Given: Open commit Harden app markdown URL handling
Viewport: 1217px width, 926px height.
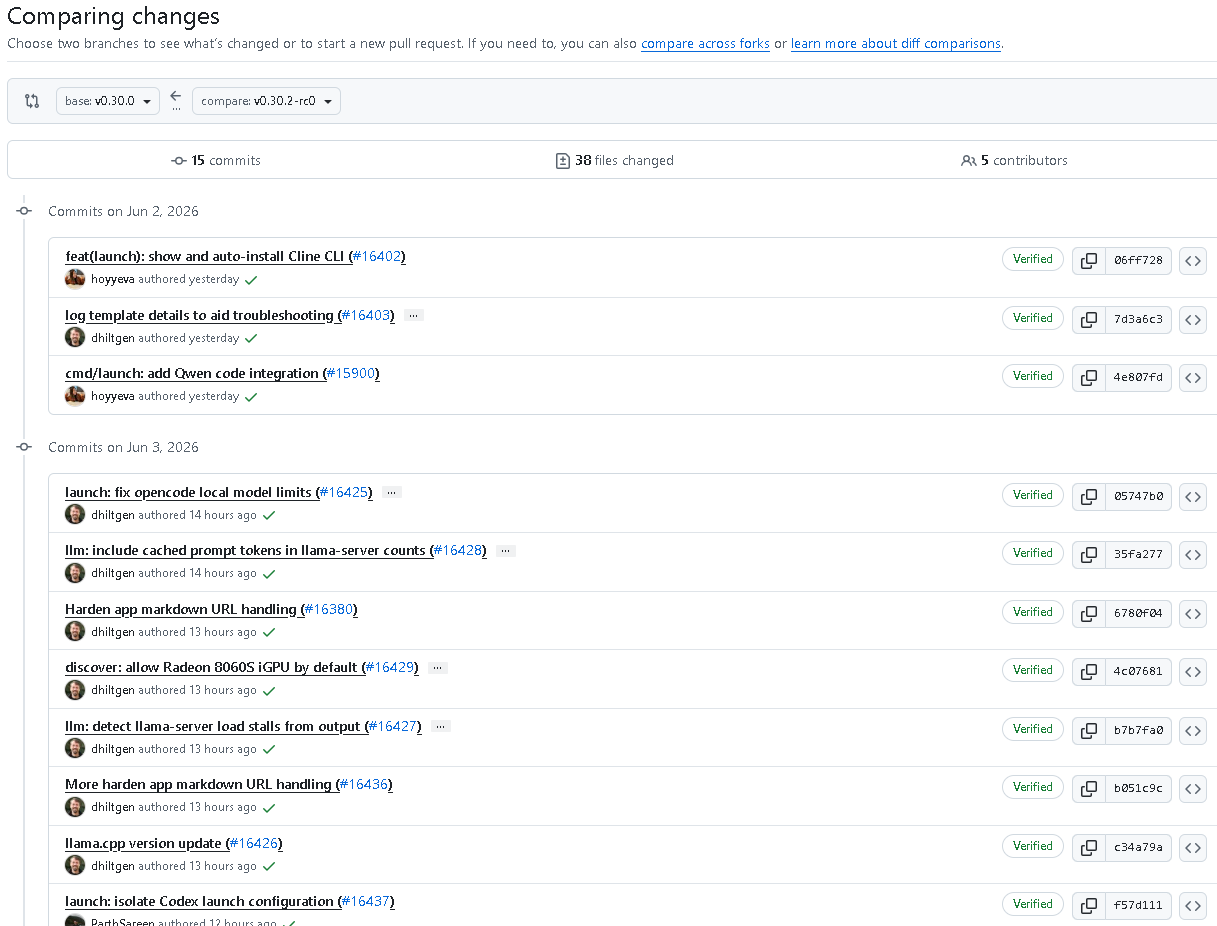Looking at the screenshot, I should click(x=181, y=609).
